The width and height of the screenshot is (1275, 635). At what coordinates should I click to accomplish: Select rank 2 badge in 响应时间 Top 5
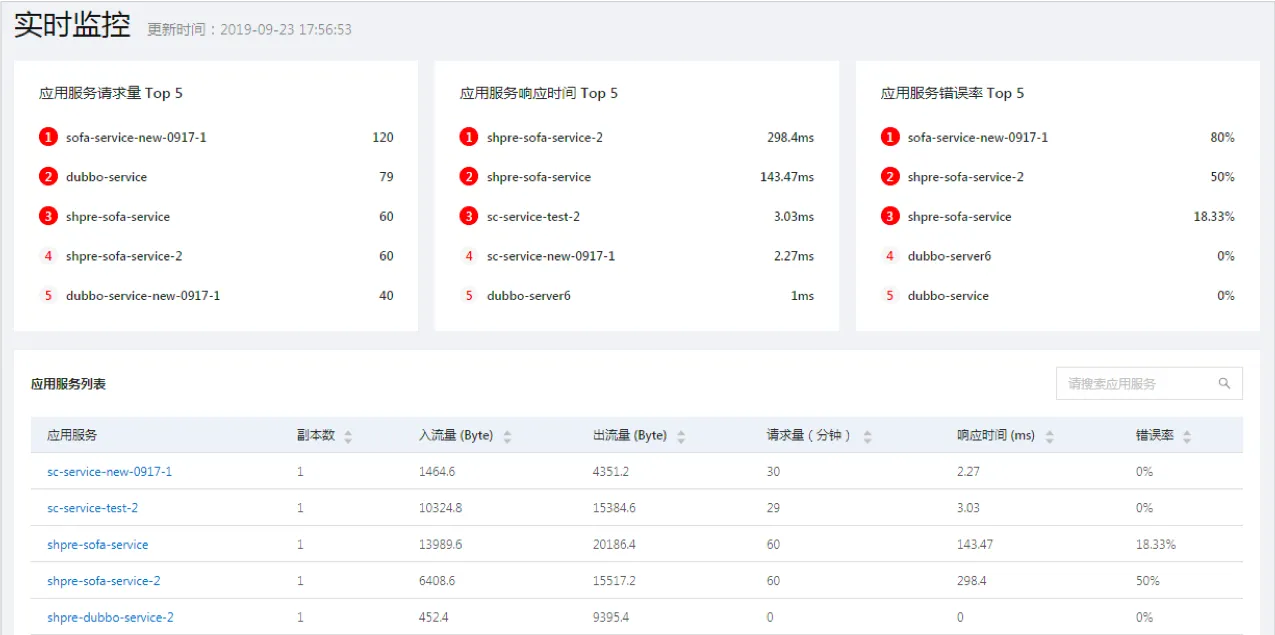pyautogui.click(x=469, y=176)
